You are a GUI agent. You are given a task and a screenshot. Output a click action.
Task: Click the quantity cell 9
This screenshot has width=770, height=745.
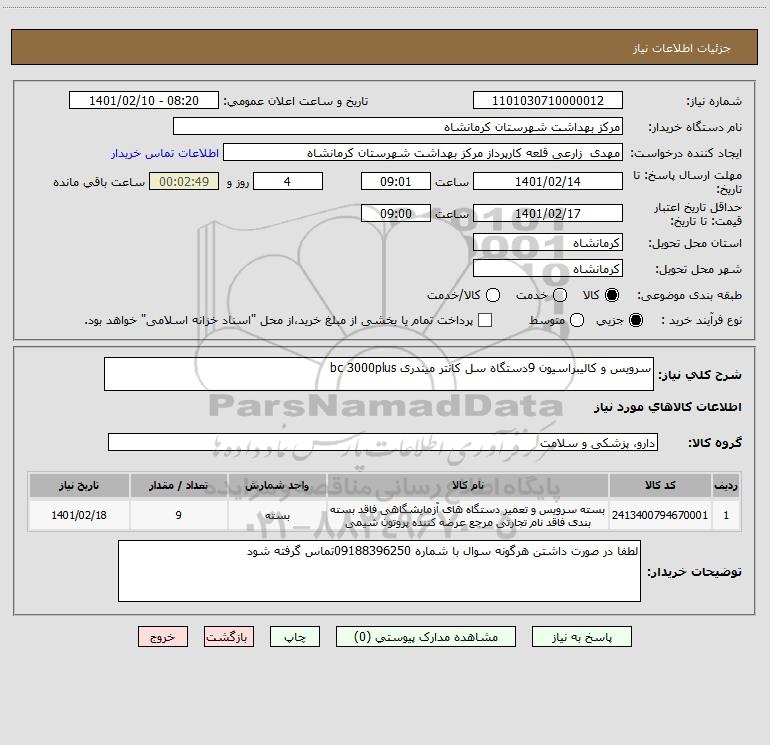click(x=178, y=515)
